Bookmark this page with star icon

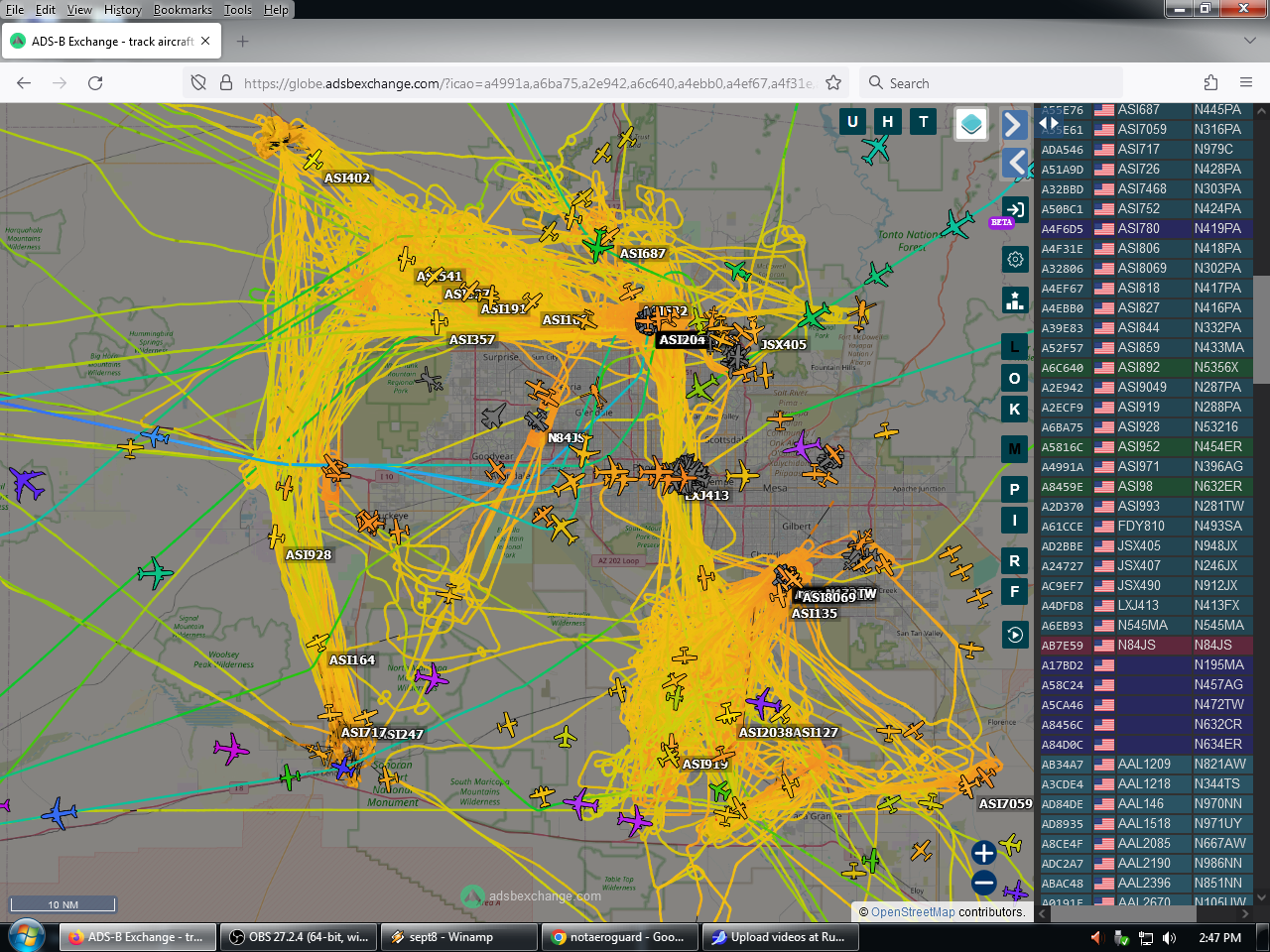tap(833, 83)
